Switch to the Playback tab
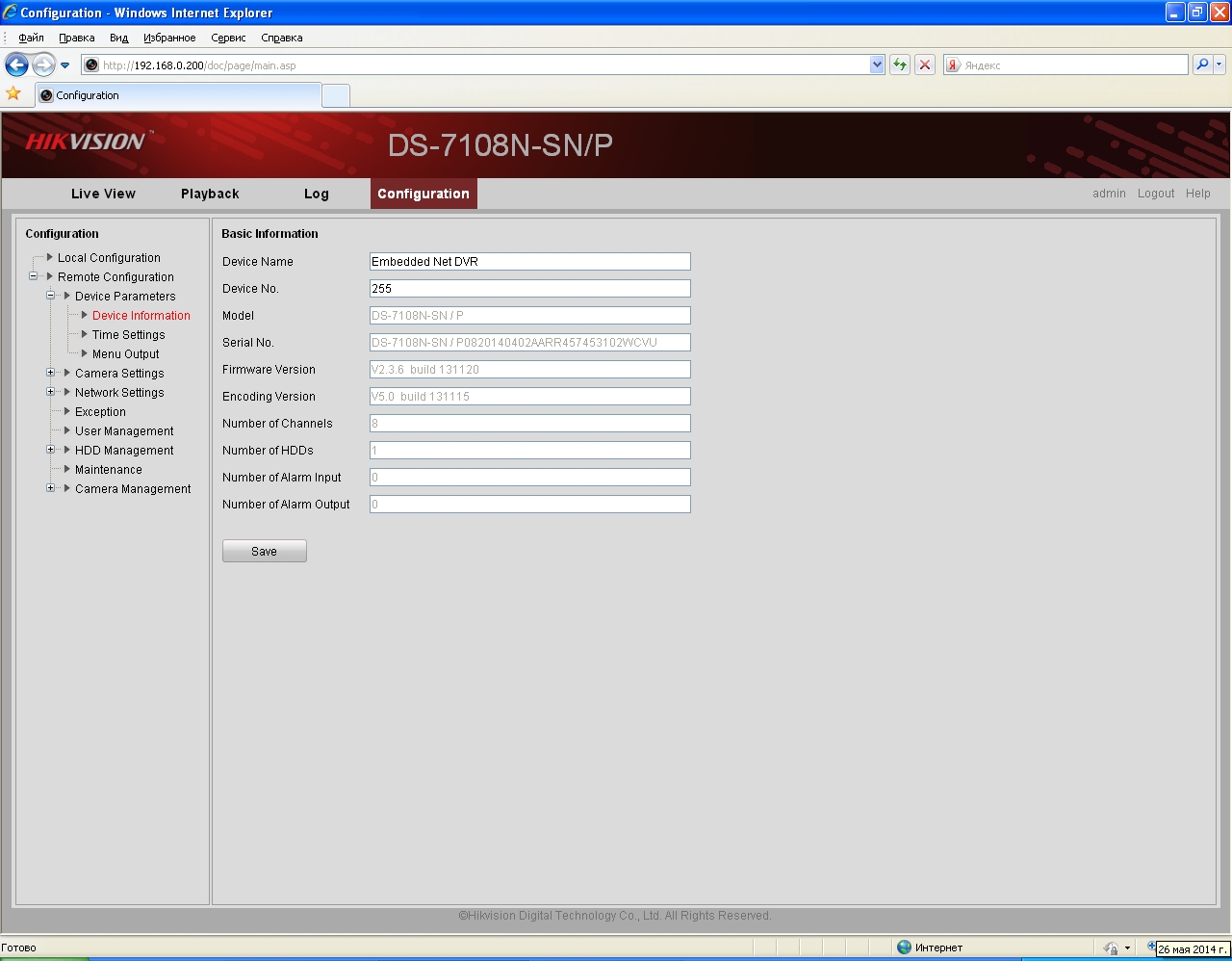Image resolution: width=1232 pixels, height=961 pixels. click(x=210, y=194)
